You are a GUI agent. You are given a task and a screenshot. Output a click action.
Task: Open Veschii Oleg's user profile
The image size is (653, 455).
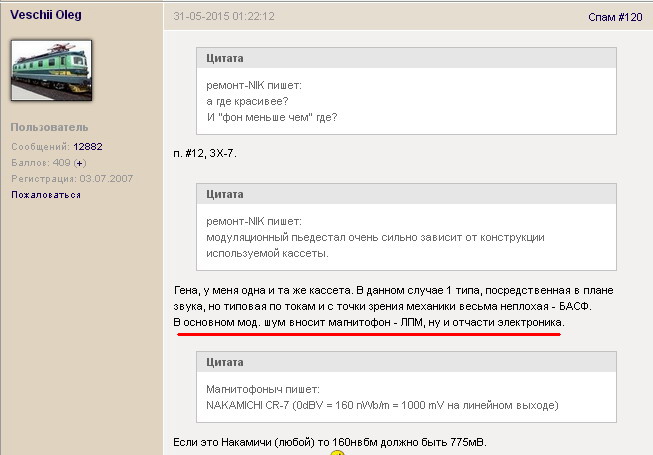tap(46, 17)
